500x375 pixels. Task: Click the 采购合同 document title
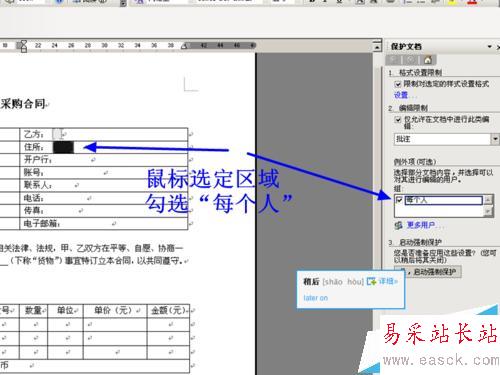click(23, 104)
